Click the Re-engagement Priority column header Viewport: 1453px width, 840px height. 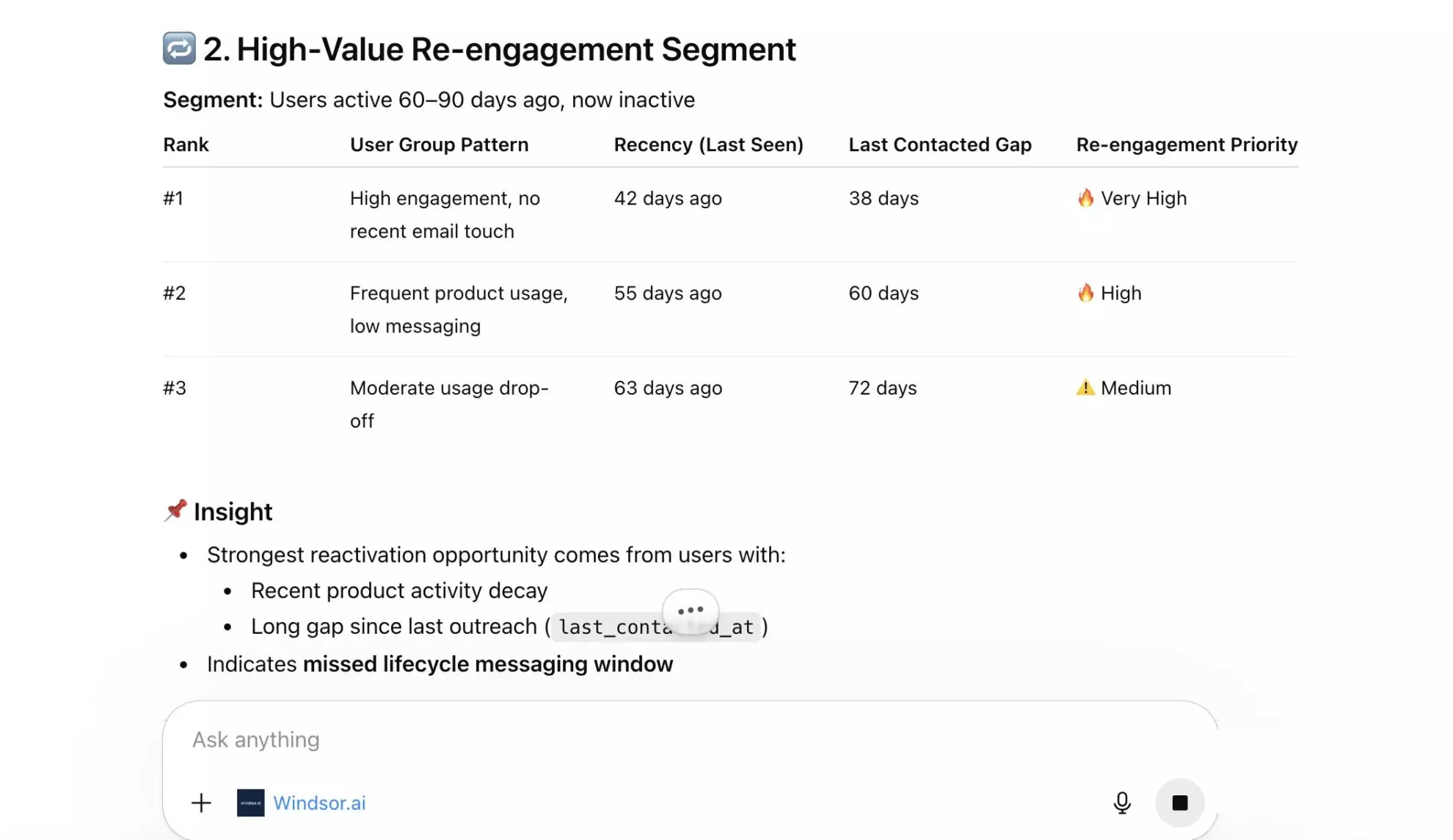point(1187,145)
